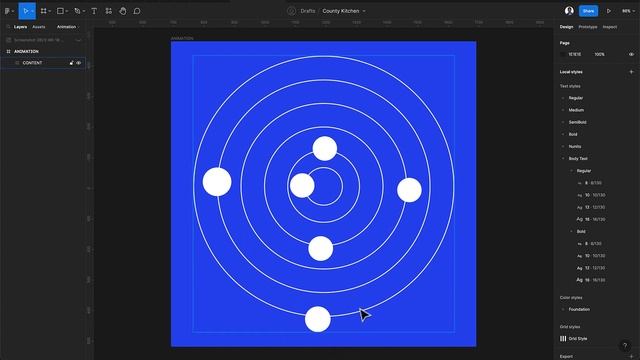Add an export setting with plus

pos(631,356)
